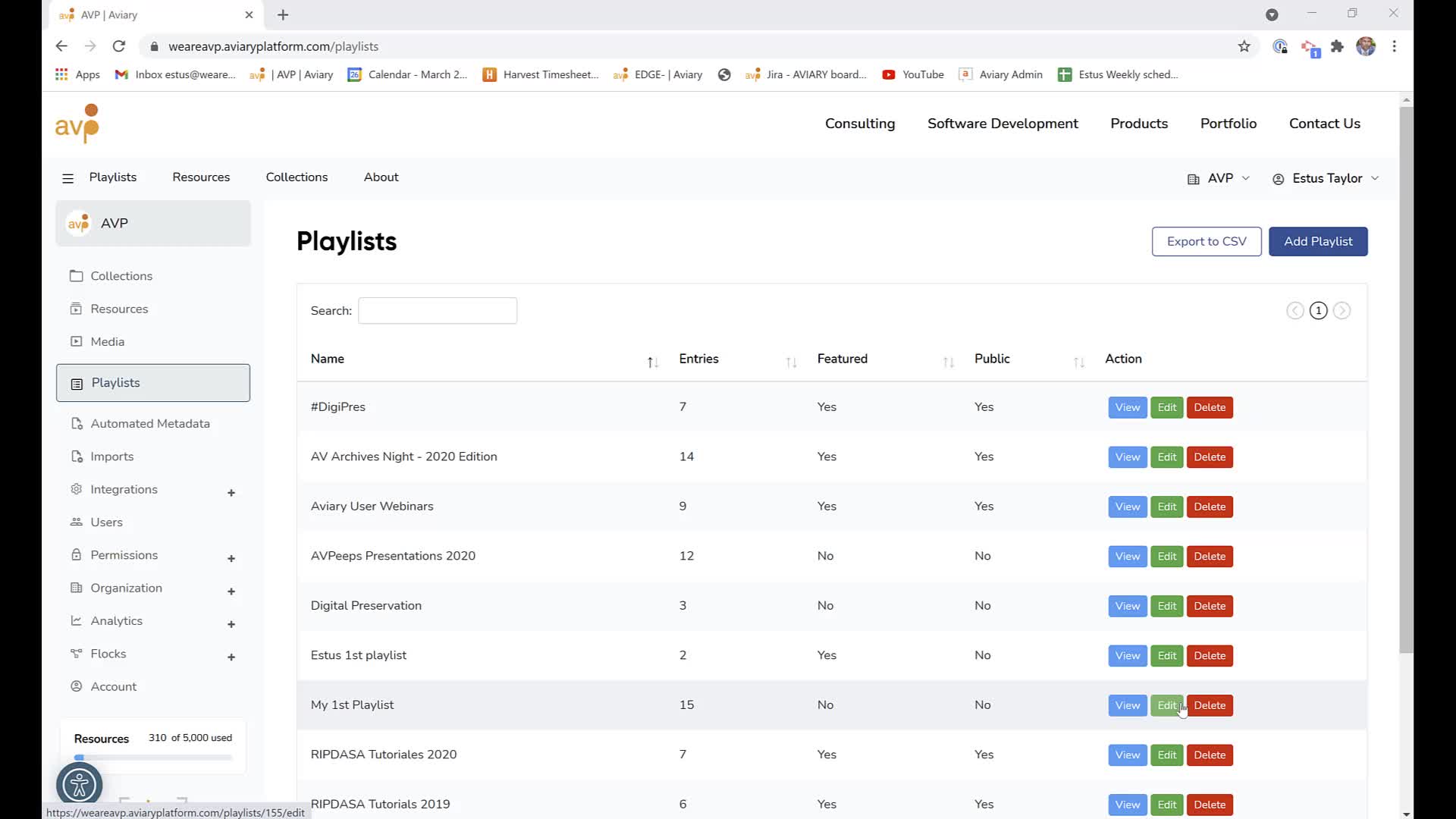Open the Imports item in the sidebar

point(111,457)
